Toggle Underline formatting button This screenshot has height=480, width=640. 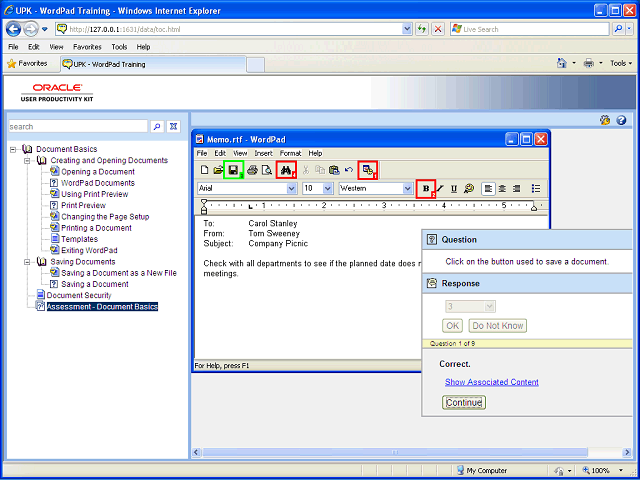point(454,189)
